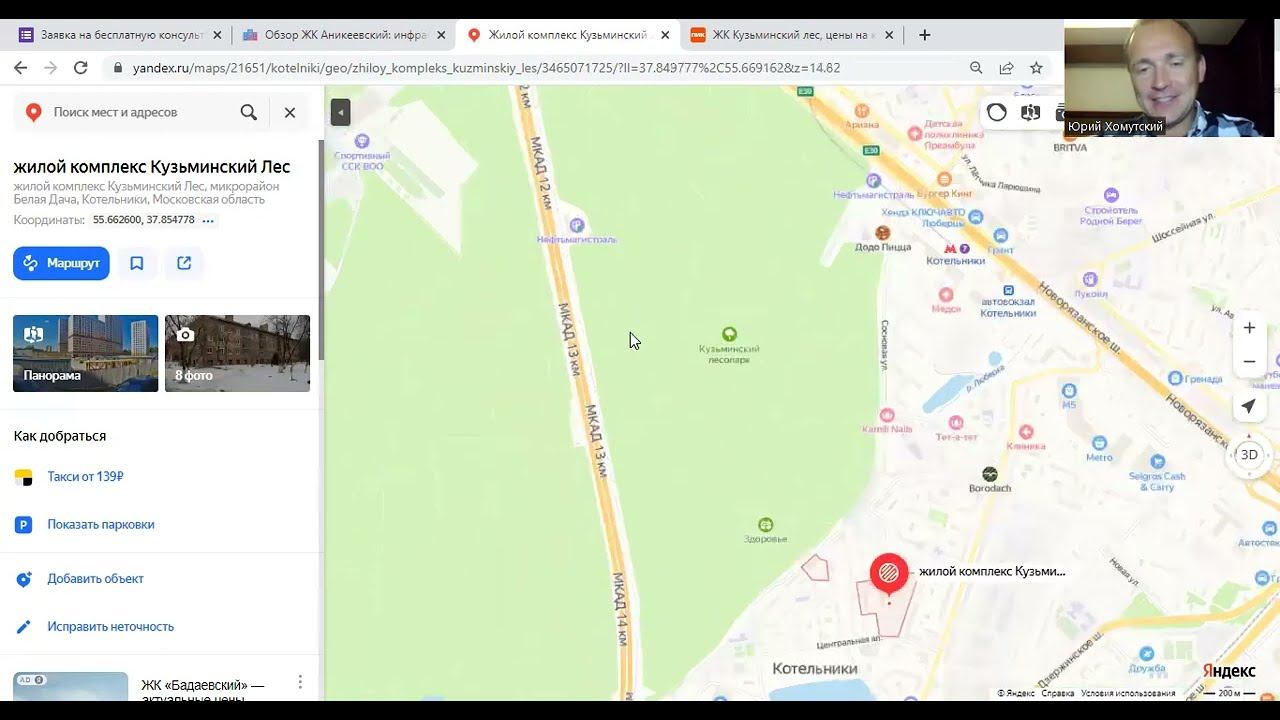1280x720 pixels.
Task: Click the Borodach marker on map
Action: [989, 474]
